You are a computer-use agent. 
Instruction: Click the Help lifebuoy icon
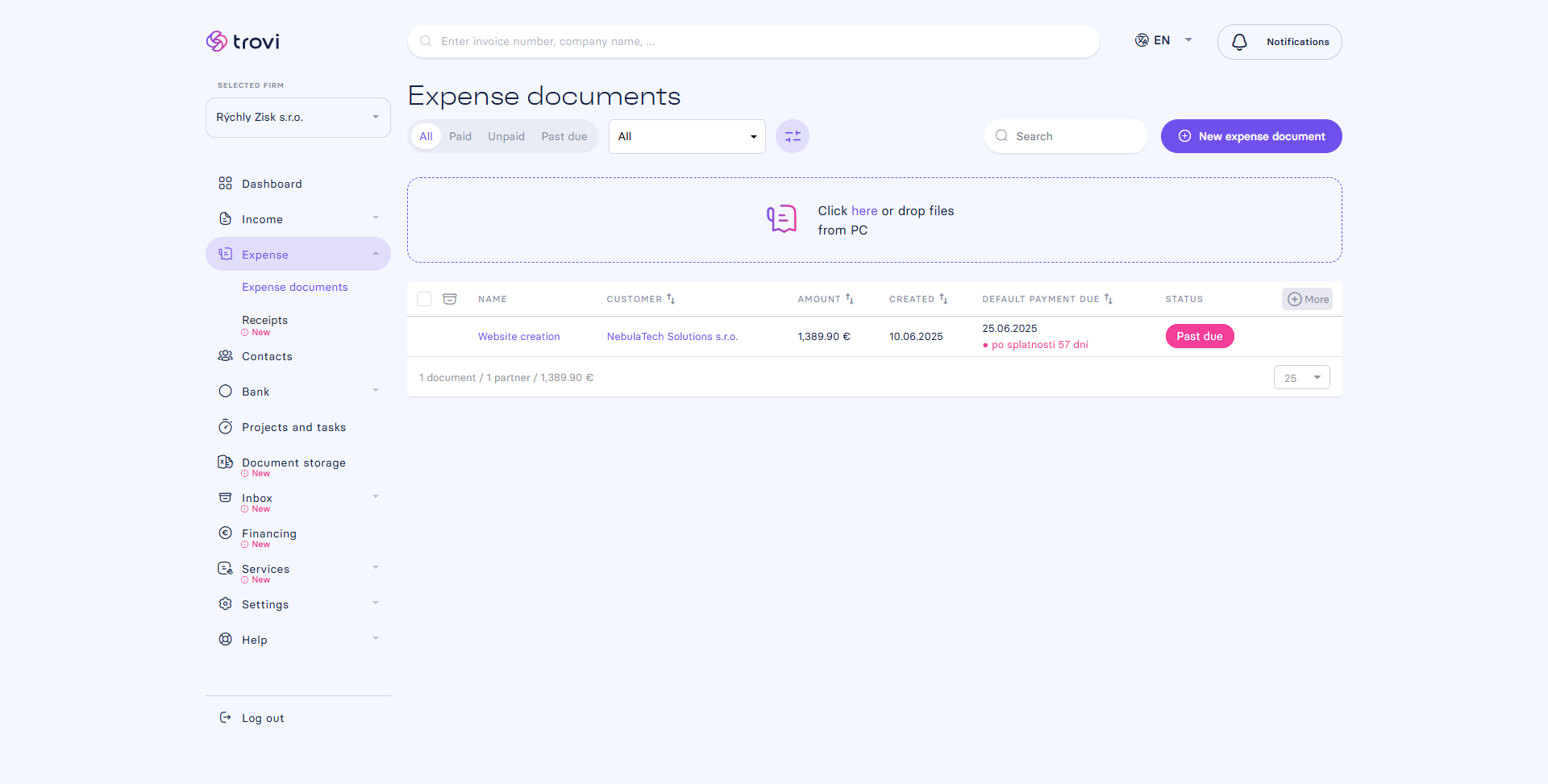(225, 640)
